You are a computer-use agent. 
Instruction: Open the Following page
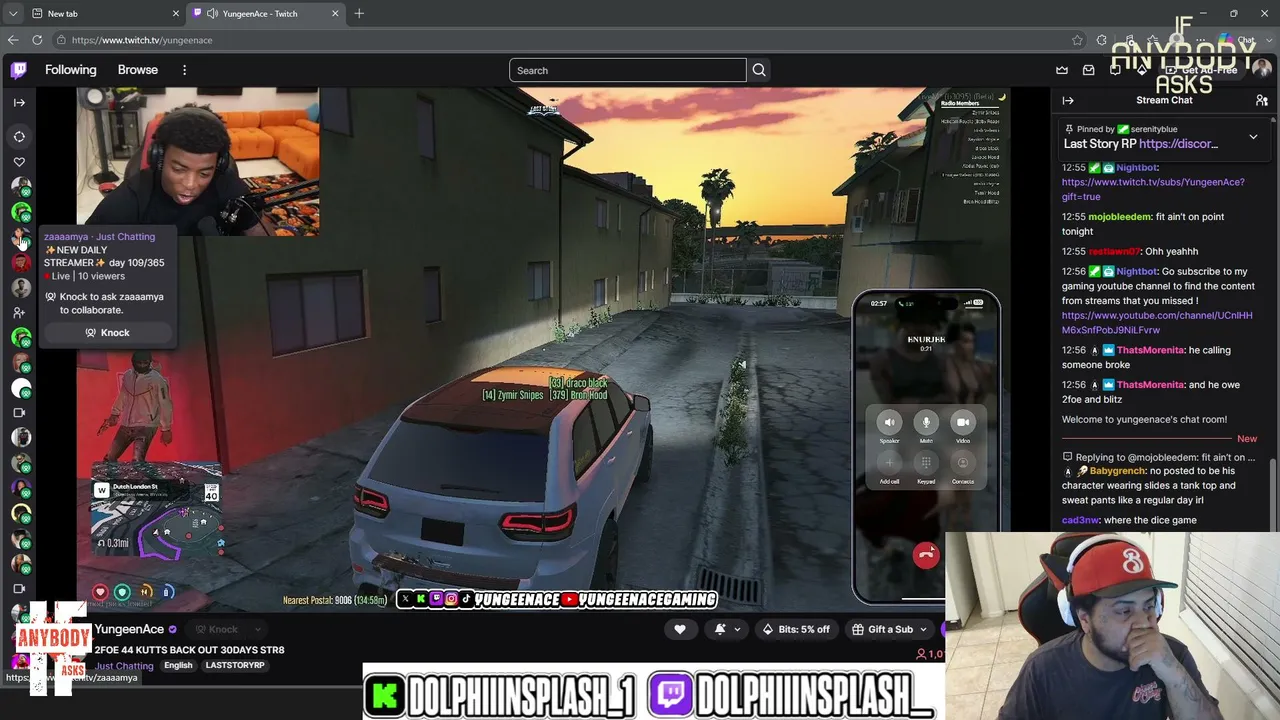coord(70,70)
